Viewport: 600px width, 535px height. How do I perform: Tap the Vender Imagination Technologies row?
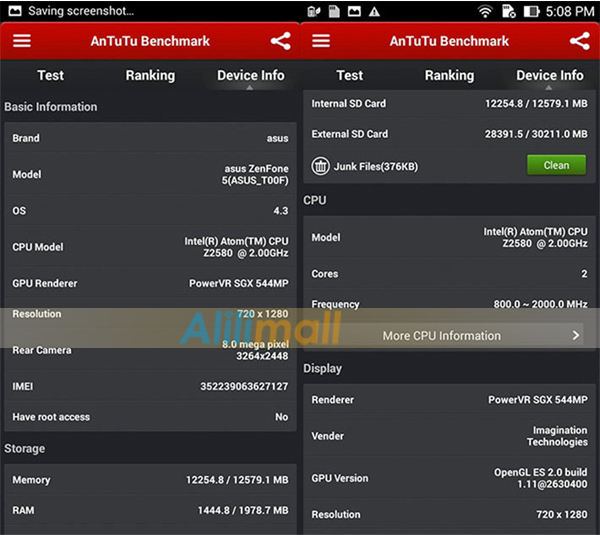(x=449, y=436)
